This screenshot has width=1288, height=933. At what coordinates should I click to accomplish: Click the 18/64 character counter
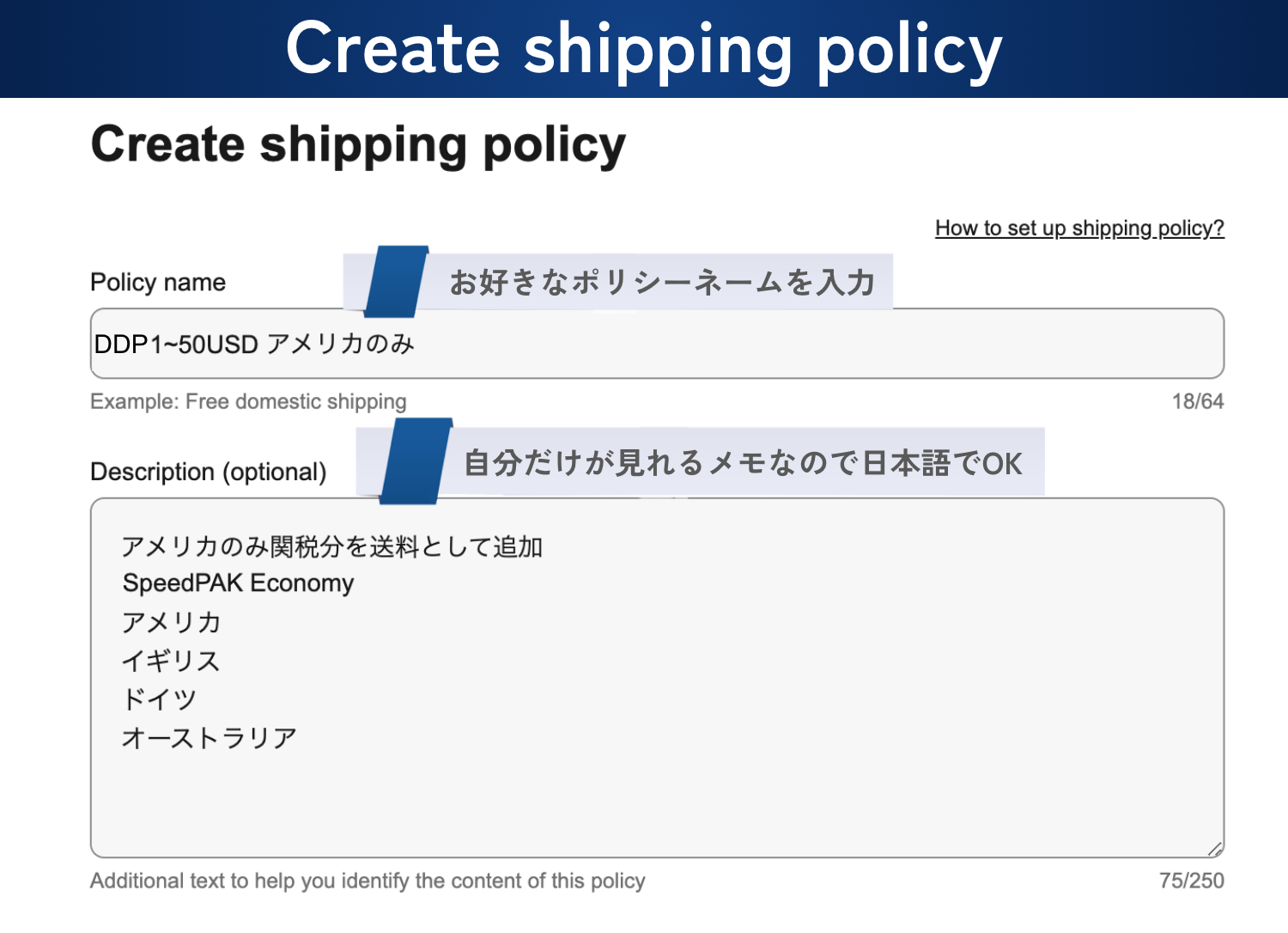coord(1197,401)
